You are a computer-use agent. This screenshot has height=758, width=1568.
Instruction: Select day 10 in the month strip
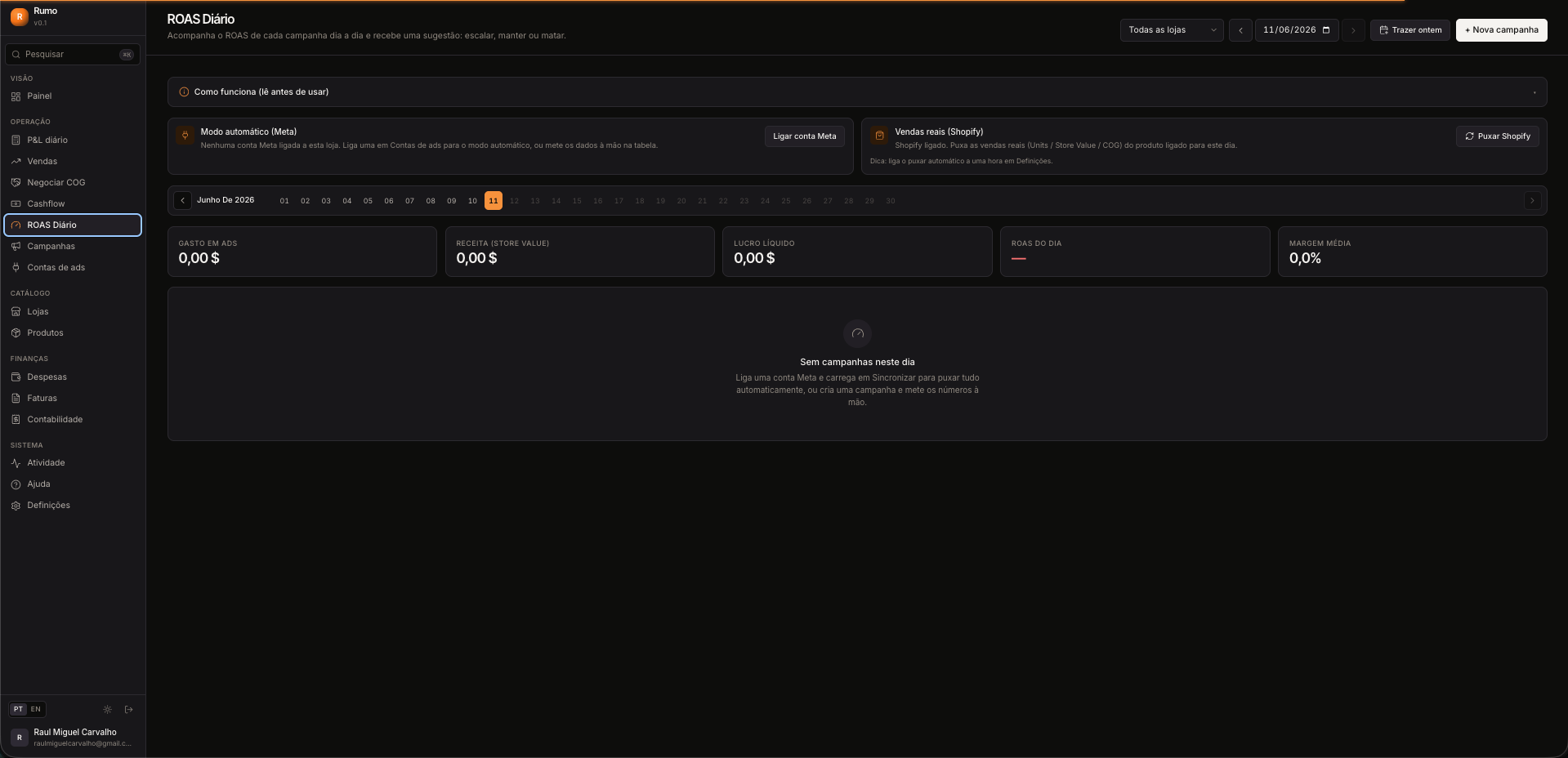click(472, 201)
